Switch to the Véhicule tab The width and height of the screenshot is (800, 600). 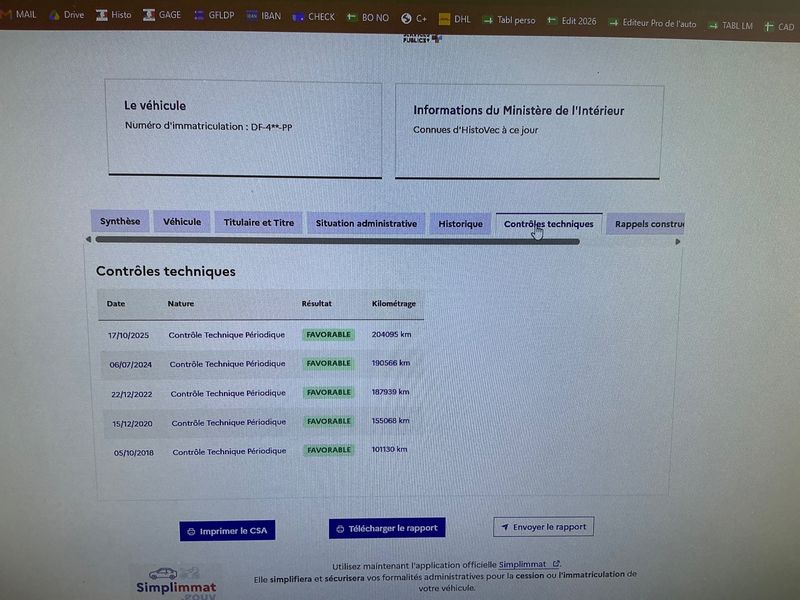point(182,221)
